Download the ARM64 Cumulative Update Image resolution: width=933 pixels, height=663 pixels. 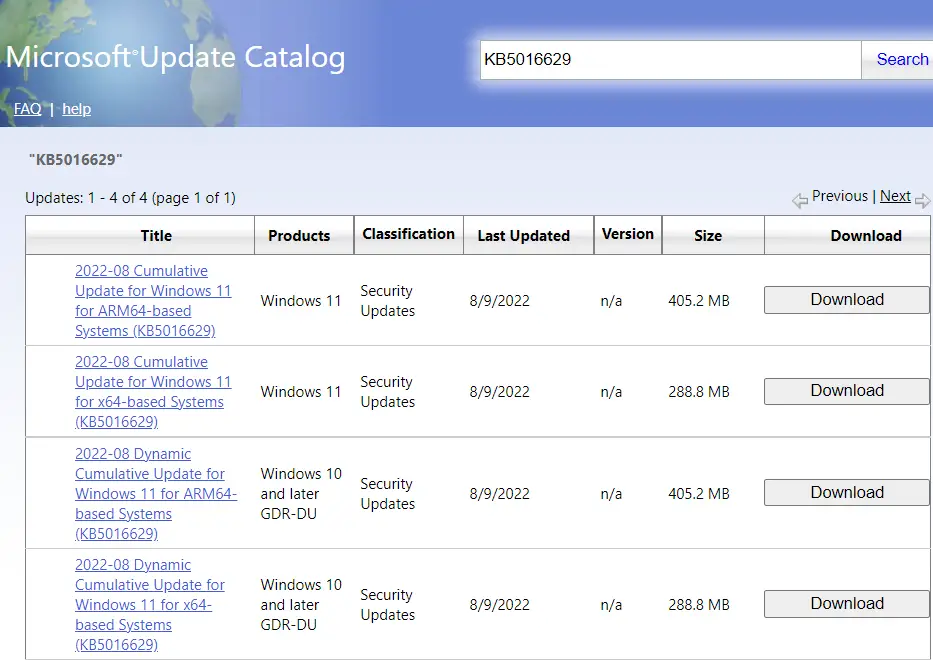point(846,299)
